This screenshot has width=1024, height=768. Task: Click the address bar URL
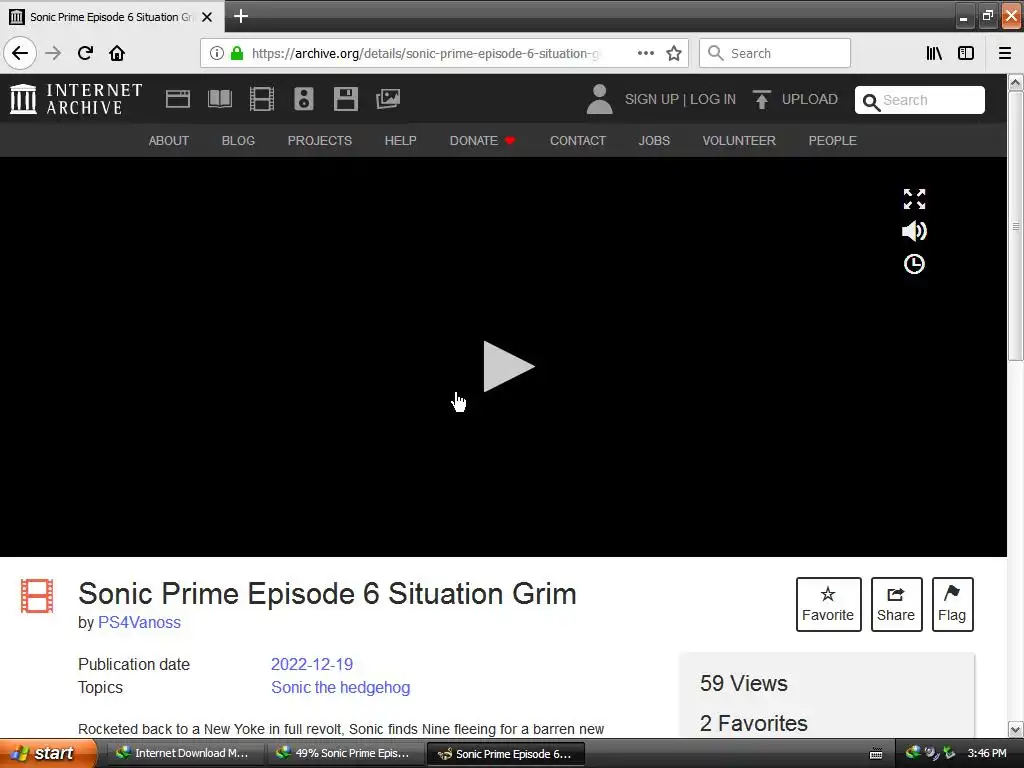coord(424,53)
